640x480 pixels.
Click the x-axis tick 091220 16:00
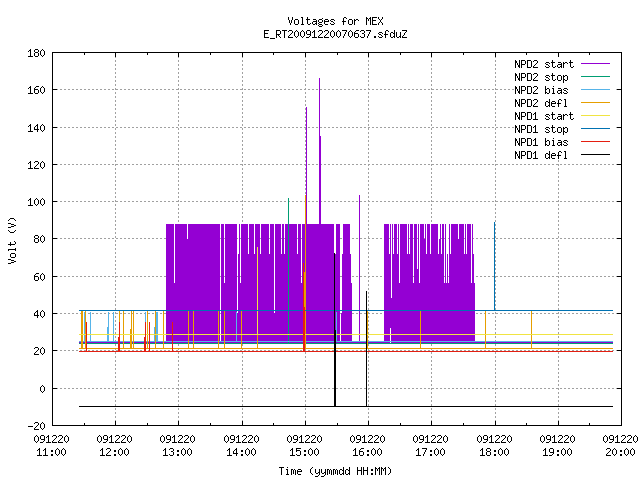click(367, 446)
